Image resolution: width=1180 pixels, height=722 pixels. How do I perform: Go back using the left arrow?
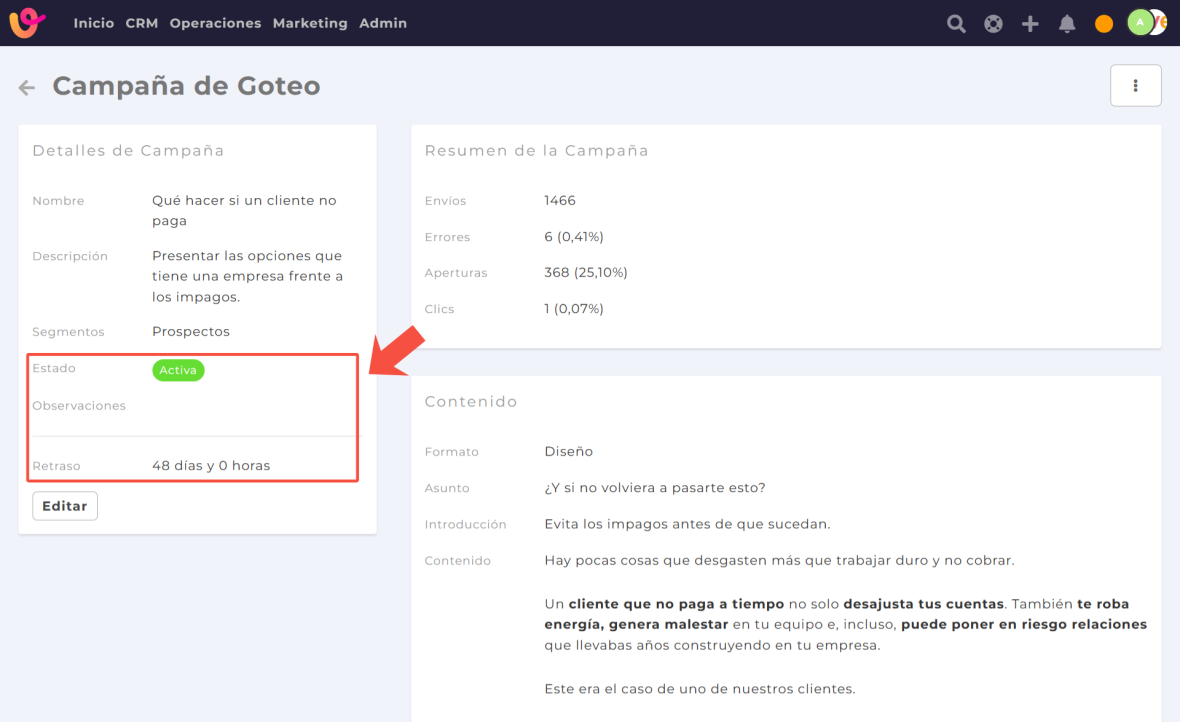(x=27, y=88)
